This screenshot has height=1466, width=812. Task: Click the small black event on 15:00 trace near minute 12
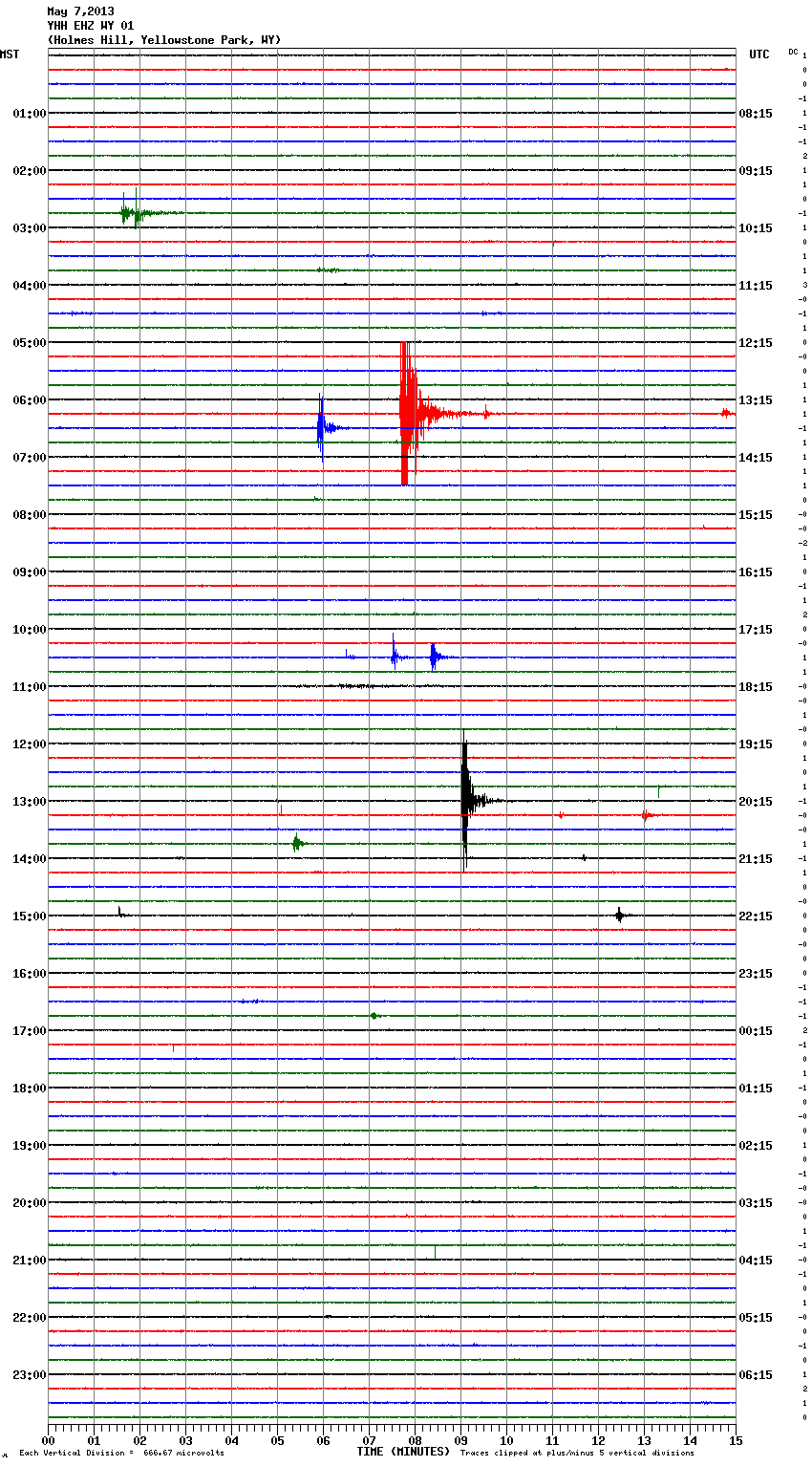point(620,915)
